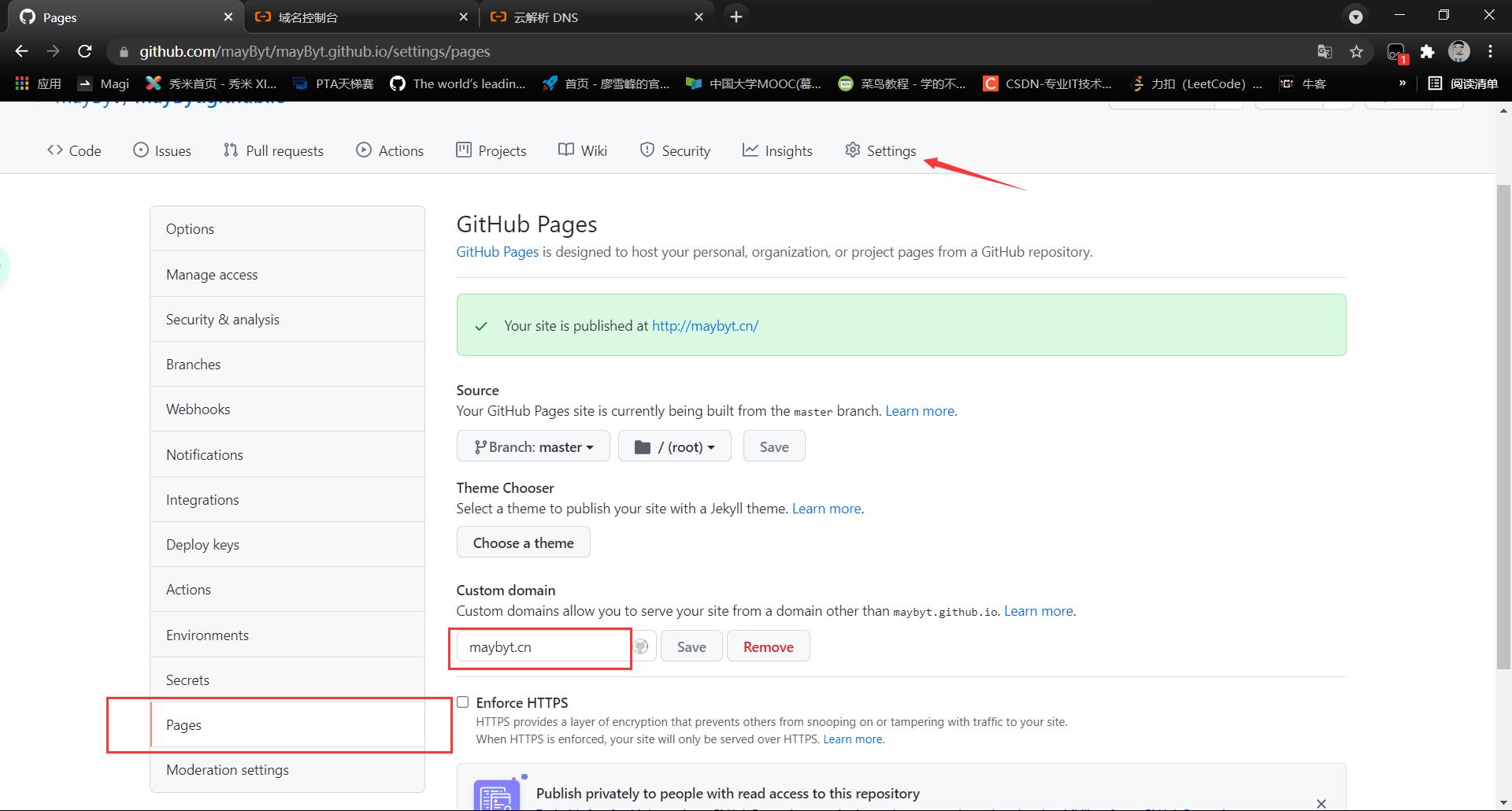The width and height of the screenshot is (1512, 811).
Task: Select Notifications in settings sidebar
Action: coord(287,454)
